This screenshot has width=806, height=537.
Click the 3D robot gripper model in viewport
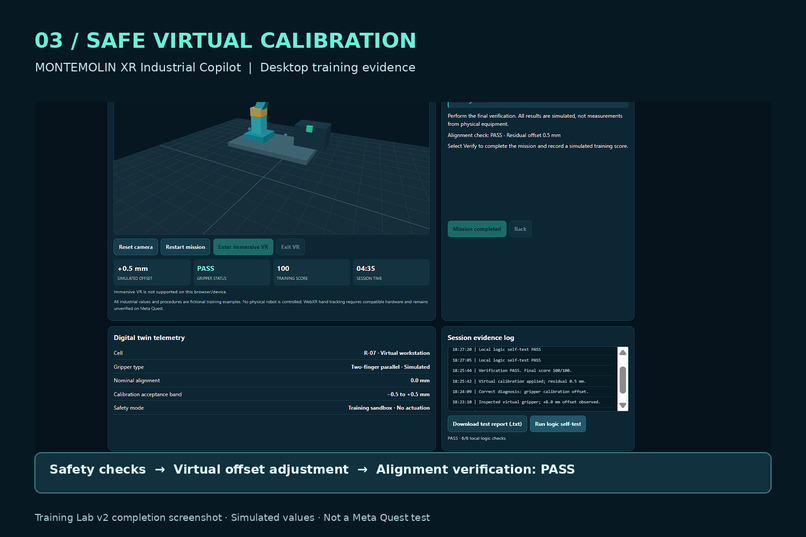[x=259, y=122]
